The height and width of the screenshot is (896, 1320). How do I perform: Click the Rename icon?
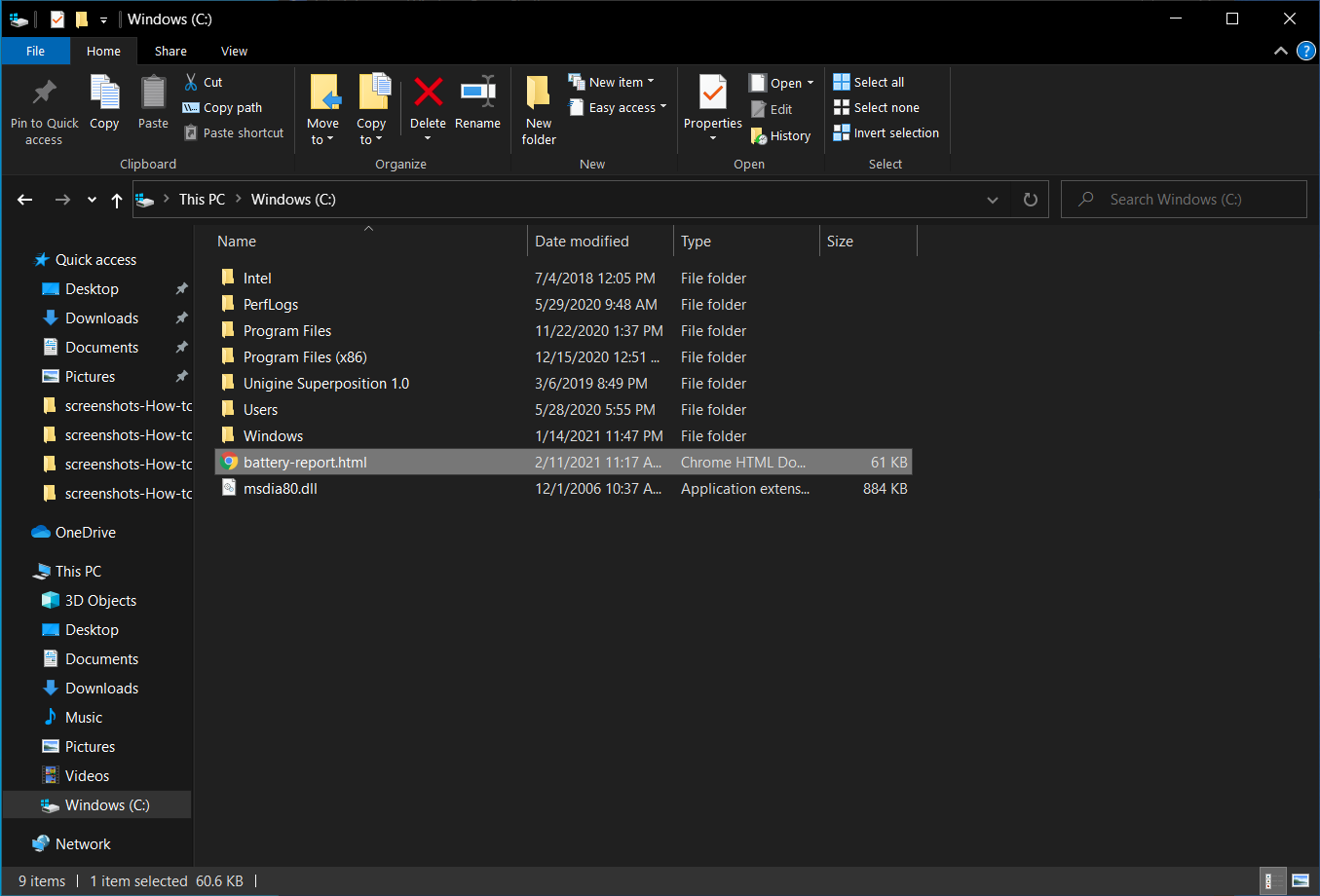pyautogui.click(x=477, y=101)
